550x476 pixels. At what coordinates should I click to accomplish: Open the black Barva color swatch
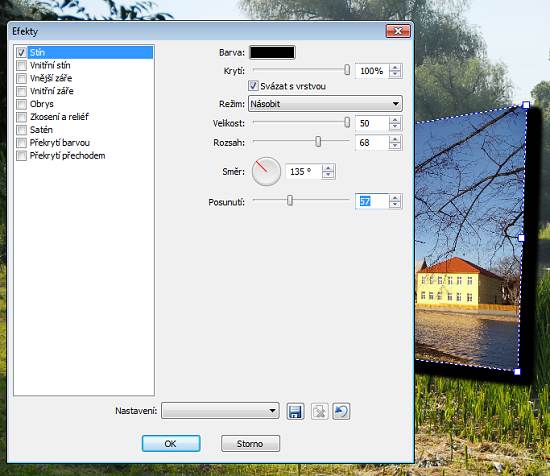[x=272, y=53]
